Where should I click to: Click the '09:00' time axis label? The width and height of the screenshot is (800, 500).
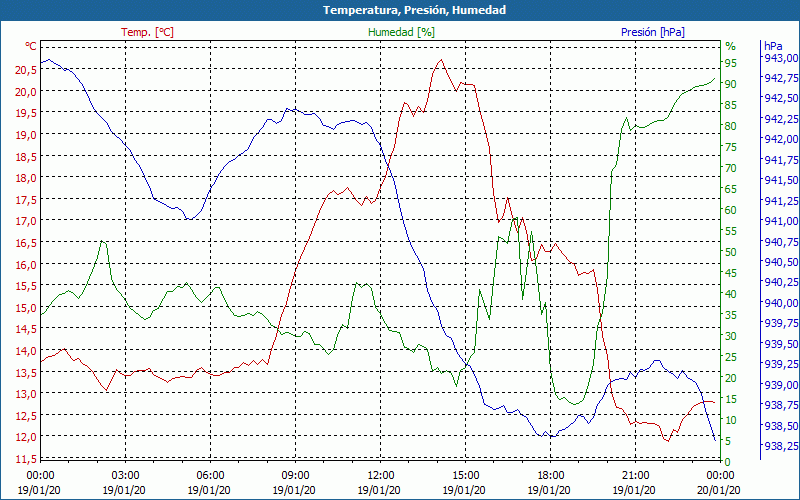295,475
